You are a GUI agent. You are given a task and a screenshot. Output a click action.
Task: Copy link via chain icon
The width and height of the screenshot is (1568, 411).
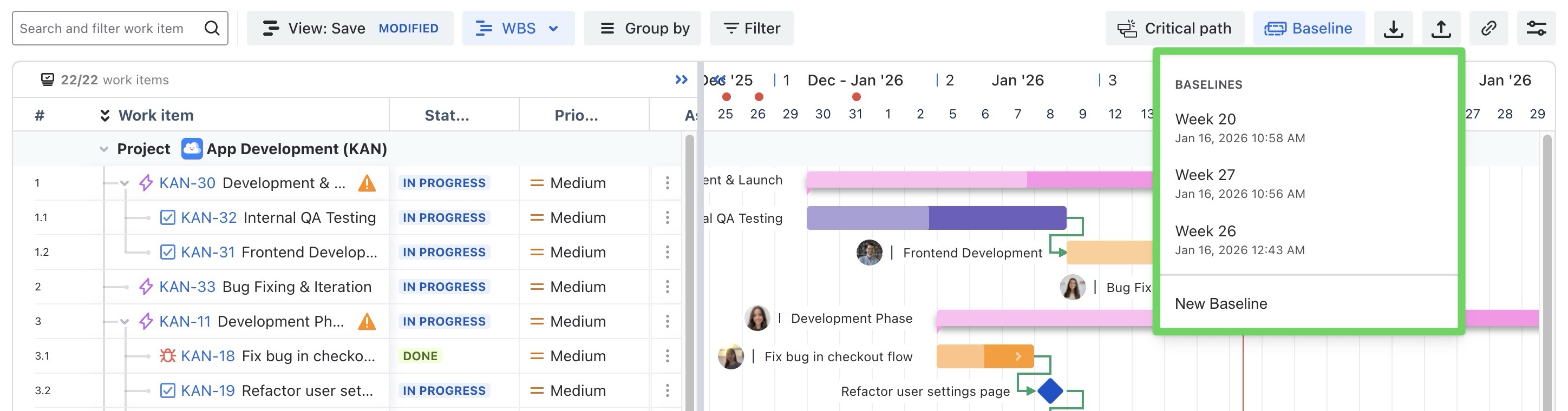coord(1488,29)
